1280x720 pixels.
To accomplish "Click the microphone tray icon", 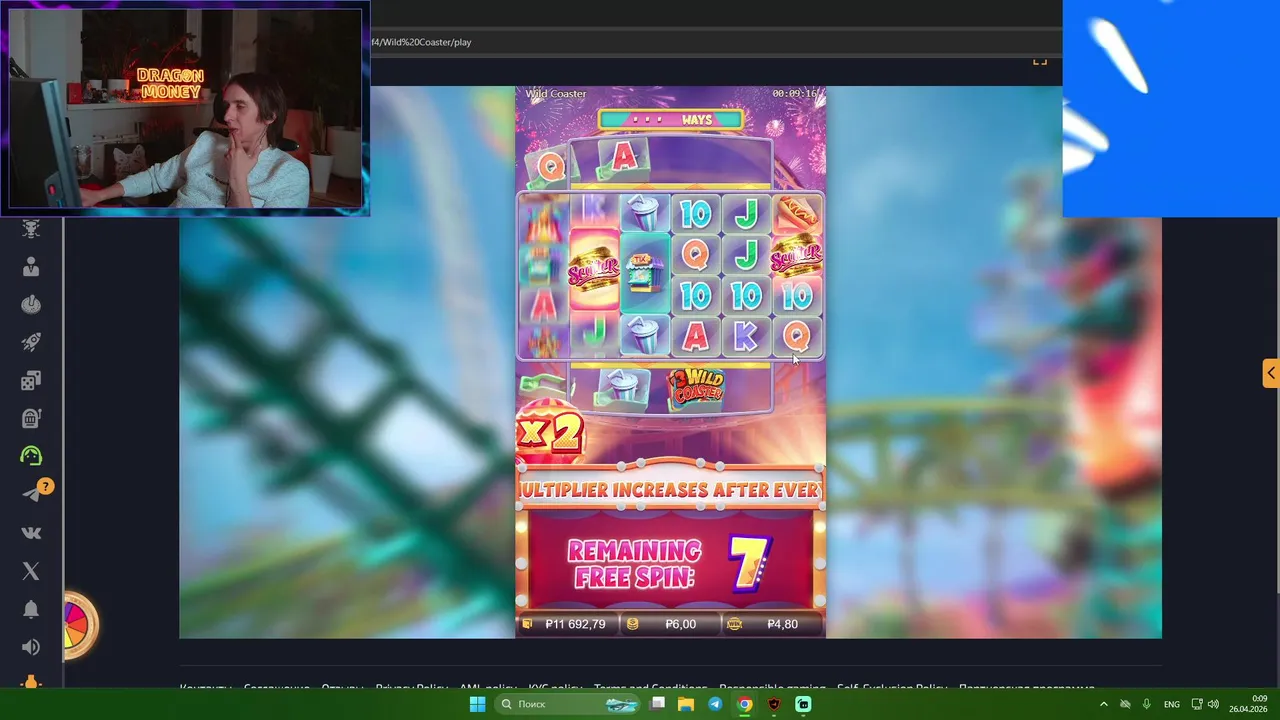I will point(1147,704).
